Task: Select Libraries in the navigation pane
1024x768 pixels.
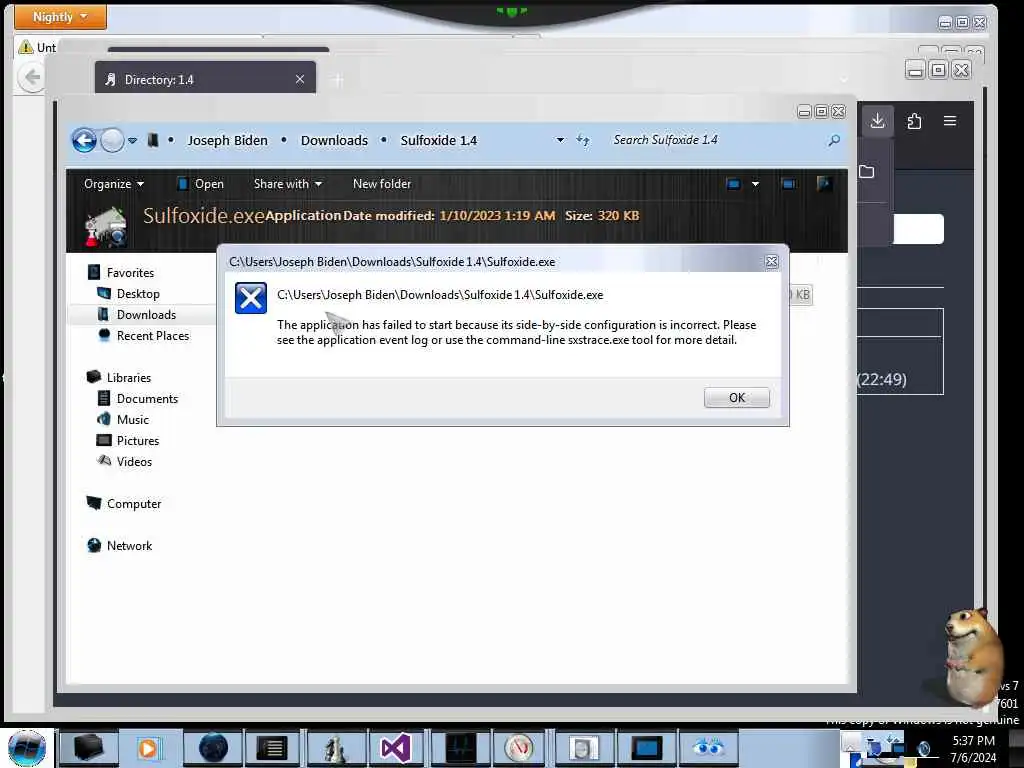Action: [129, 377]
